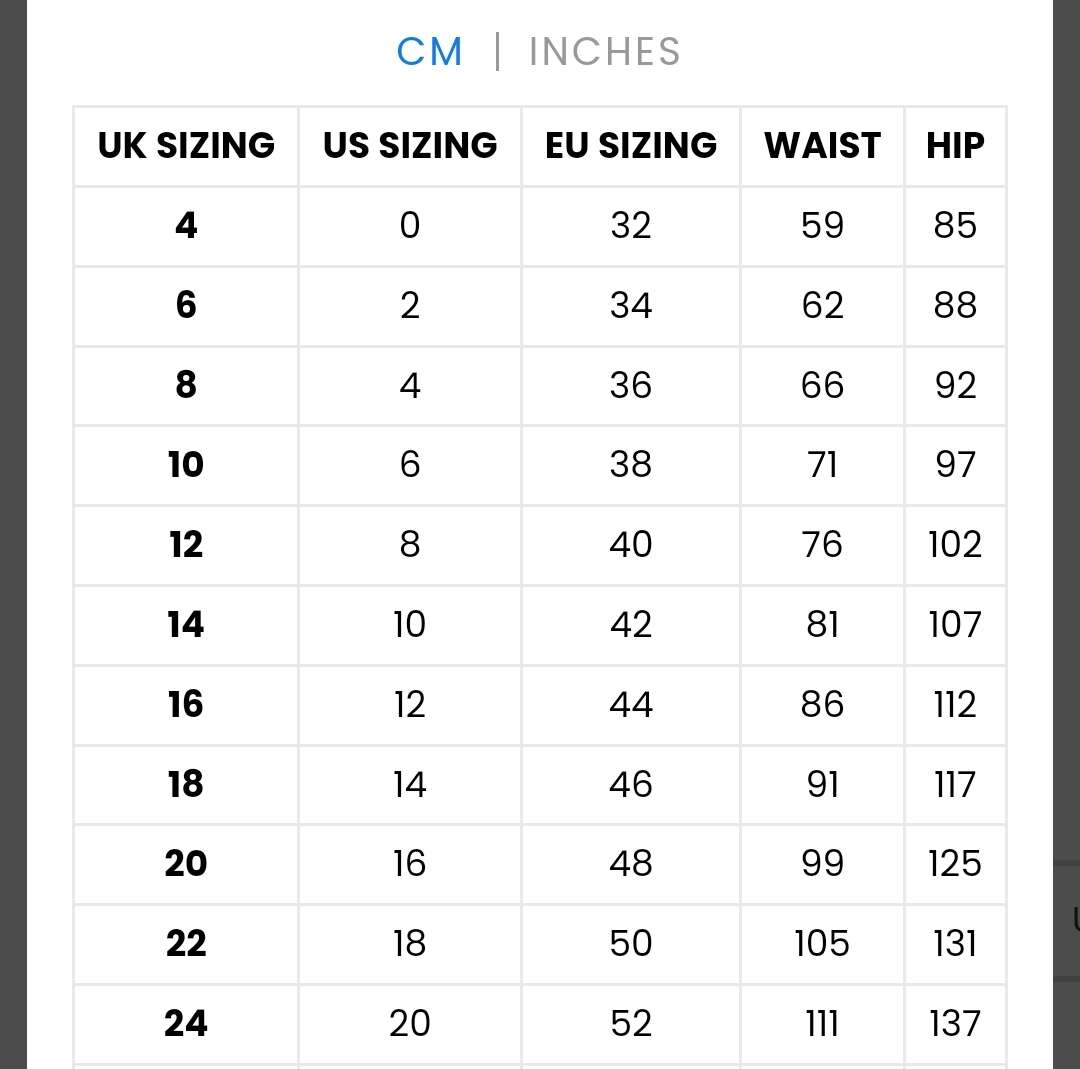The width and height of the screenshot is (1080, 1069).
Task: Click waist value 105 cell
Action: pos(822,944)
